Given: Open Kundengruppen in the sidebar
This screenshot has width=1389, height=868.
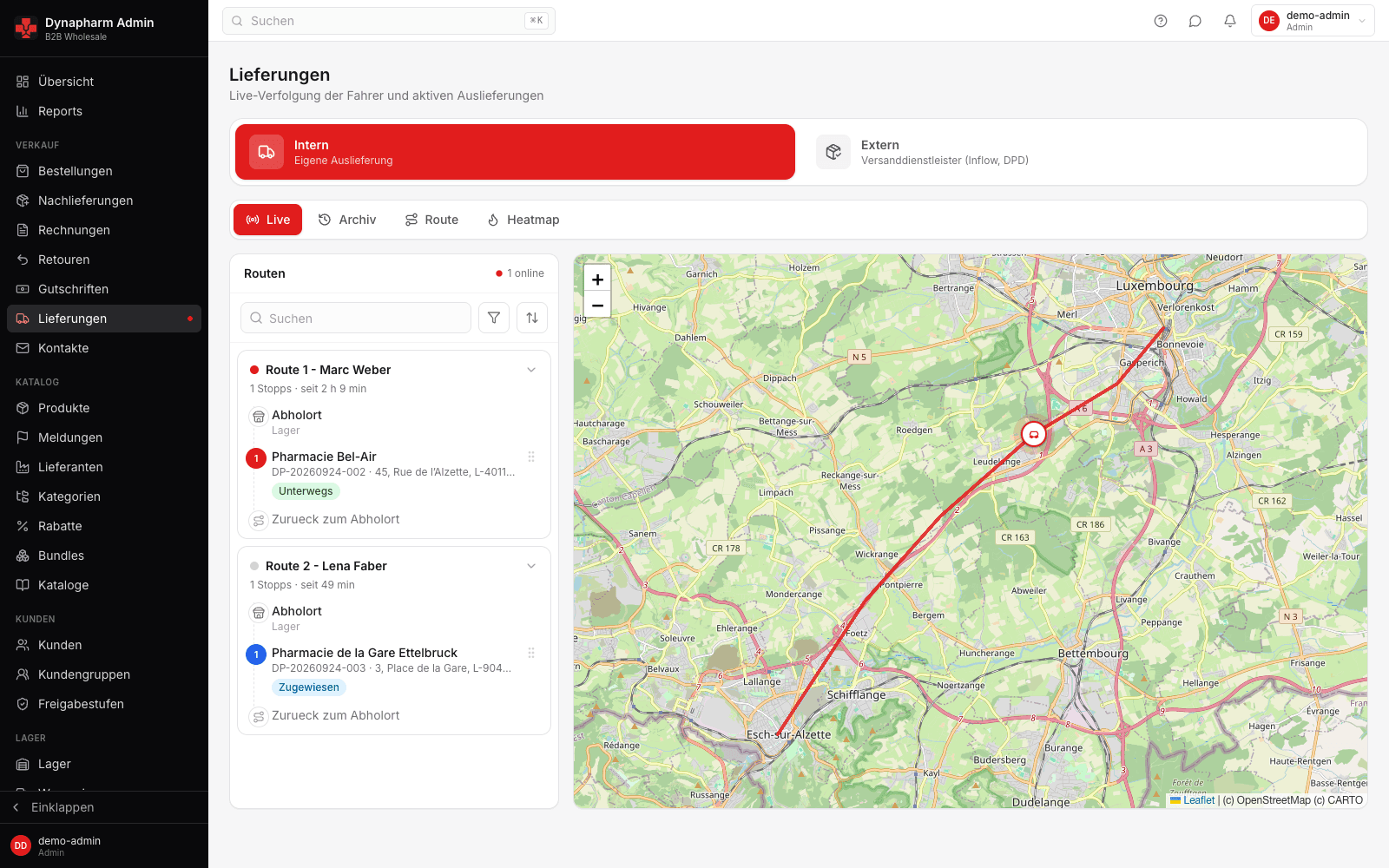Looking at the screenshot, I should 104,674.
